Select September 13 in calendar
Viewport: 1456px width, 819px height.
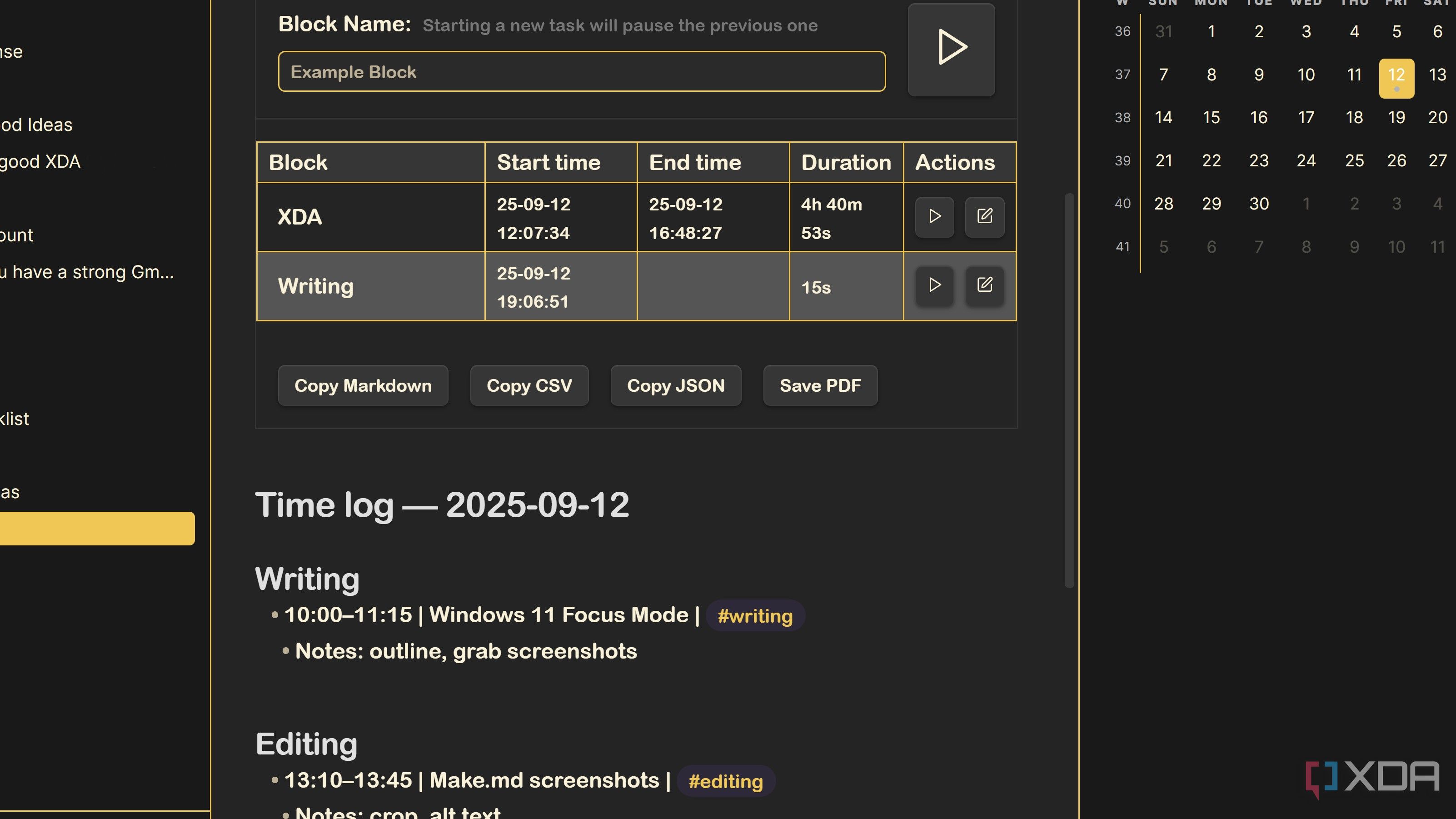tap(1437, 75)
